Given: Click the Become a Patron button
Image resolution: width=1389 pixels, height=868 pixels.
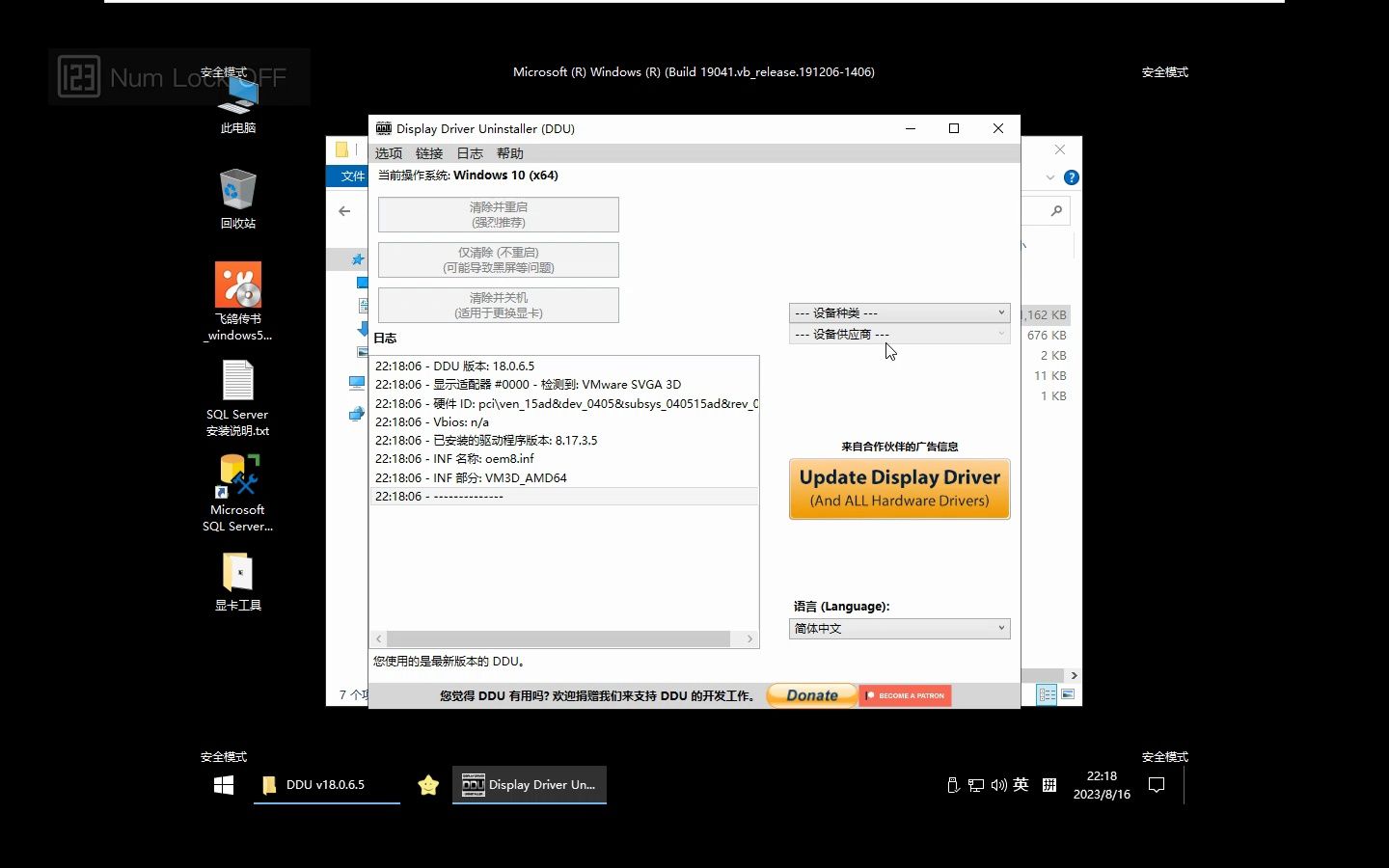Looking at the screenshot, I should pyautogui.click(x=905, y=695).
